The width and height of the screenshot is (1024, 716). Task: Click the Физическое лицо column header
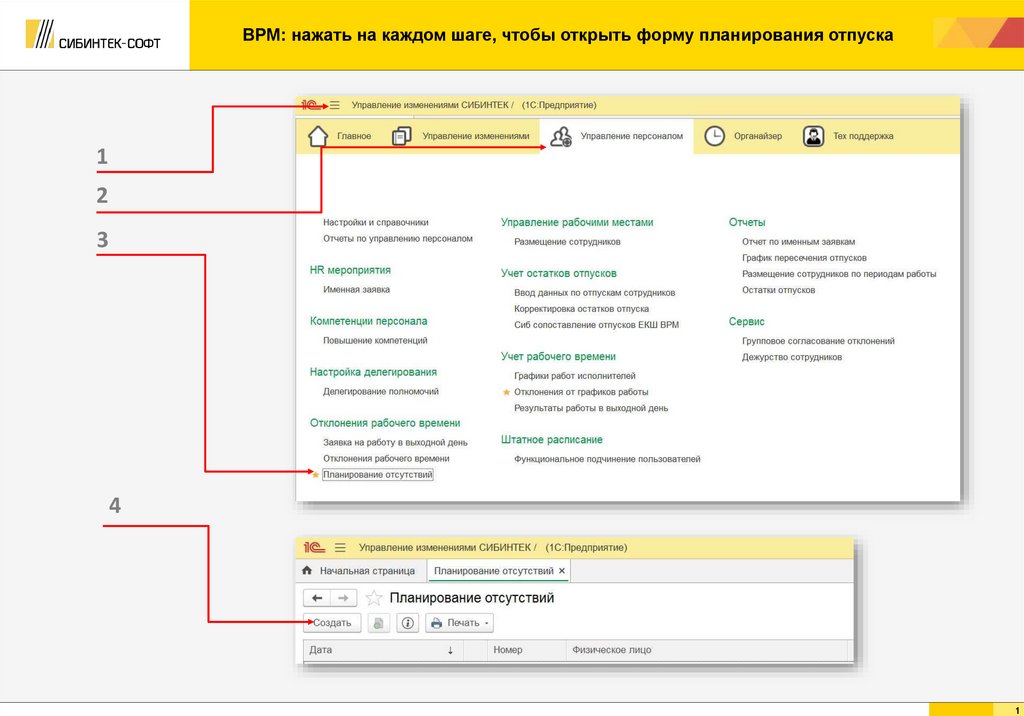pyautogui.click(x=706, y=650)
